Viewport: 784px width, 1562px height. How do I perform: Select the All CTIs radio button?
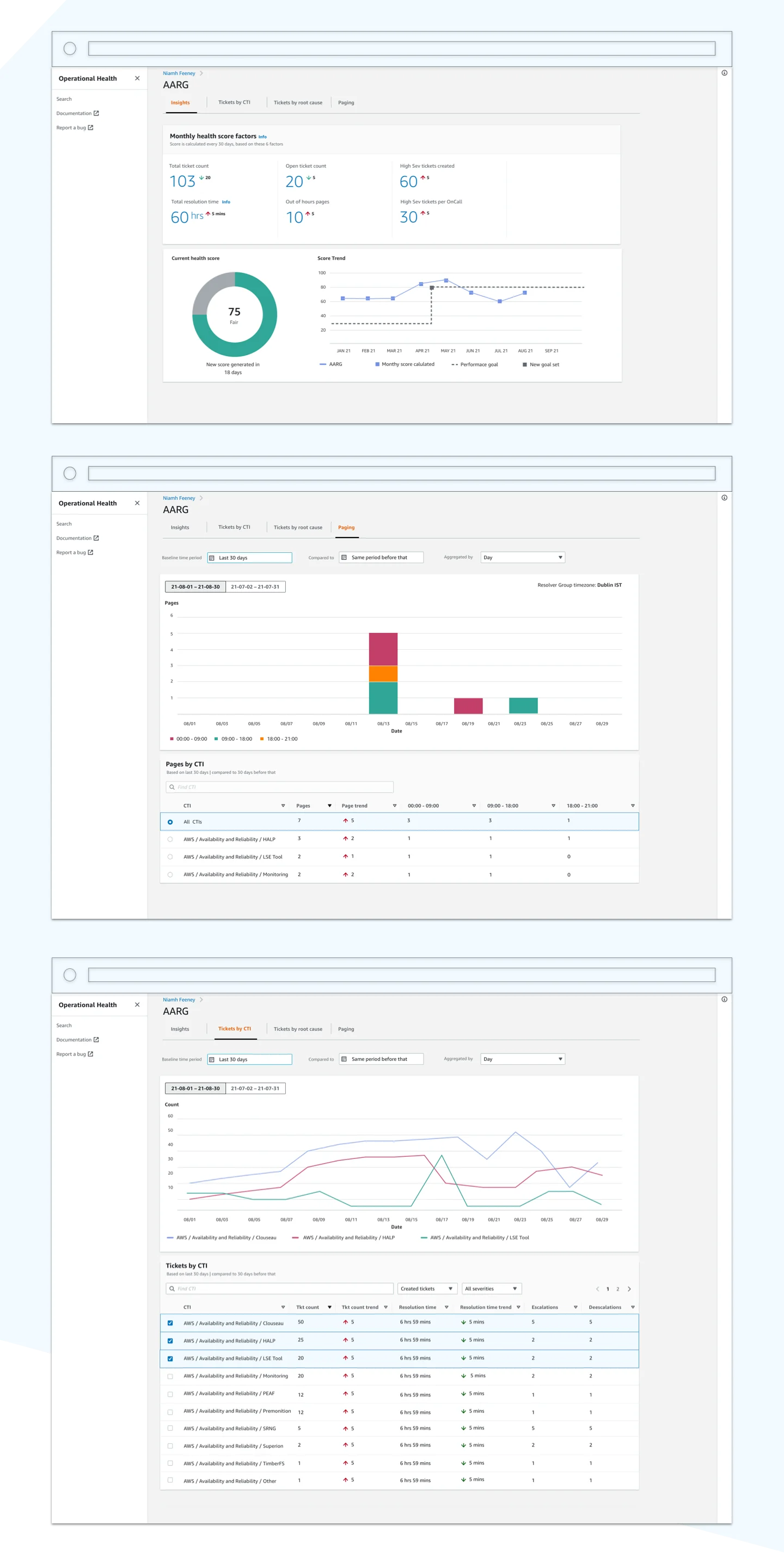pos(170,822)
